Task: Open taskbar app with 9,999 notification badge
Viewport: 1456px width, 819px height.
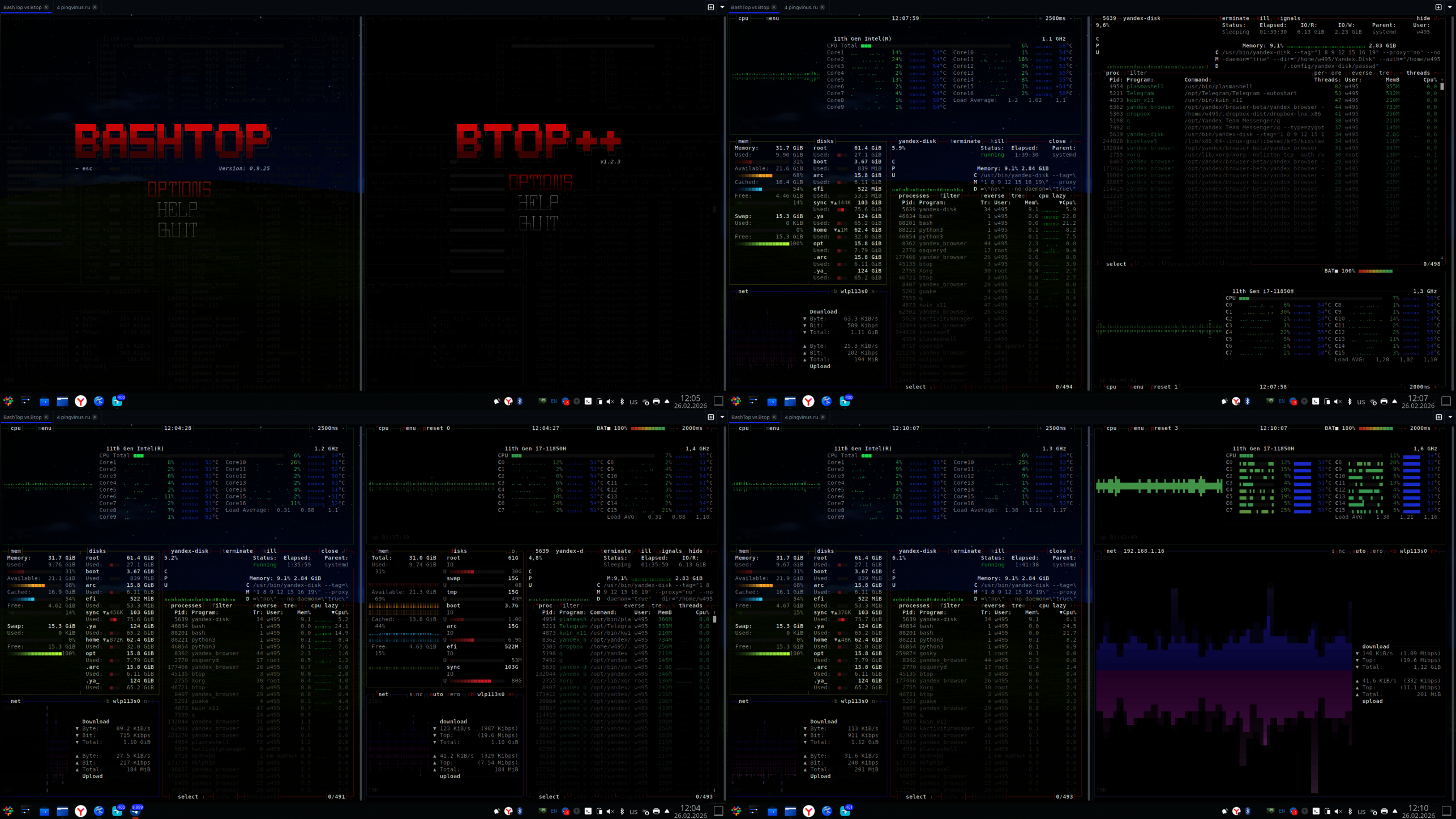Action: click(136, 811)
